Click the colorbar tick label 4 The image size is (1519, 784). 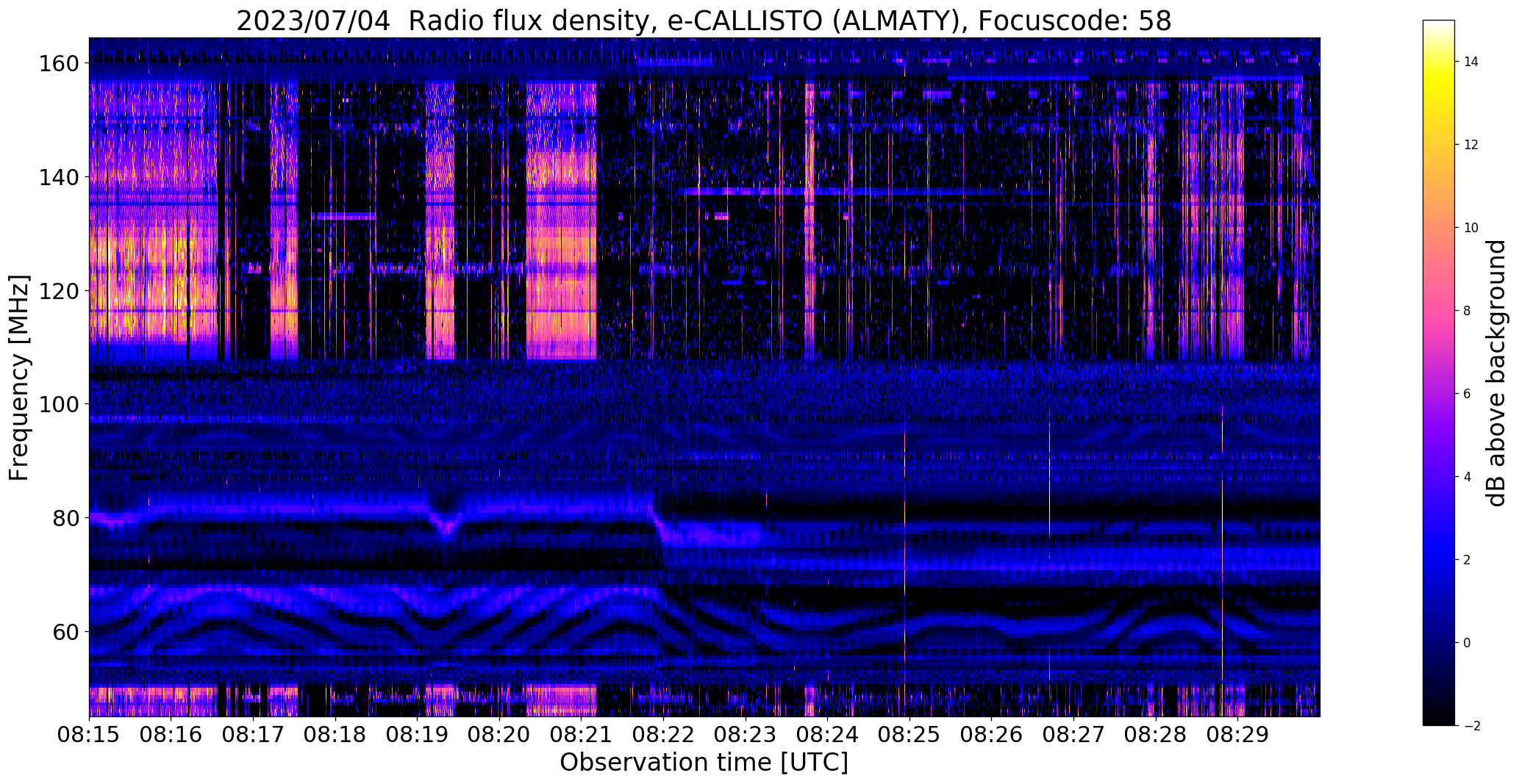click(x=1468, y=477)
